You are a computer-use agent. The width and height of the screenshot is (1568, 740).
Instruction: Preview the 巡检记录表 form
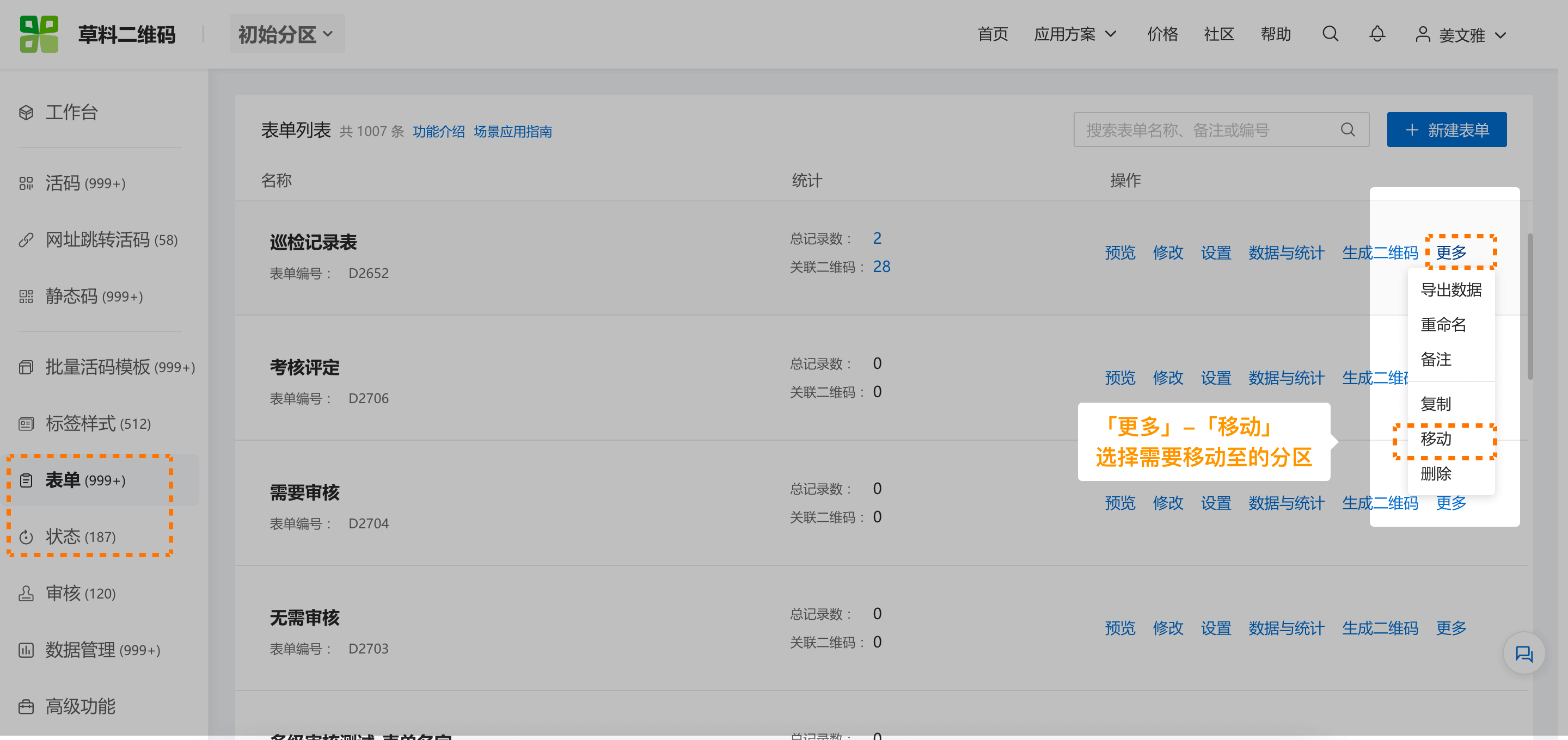click(x=1120, y=253)
